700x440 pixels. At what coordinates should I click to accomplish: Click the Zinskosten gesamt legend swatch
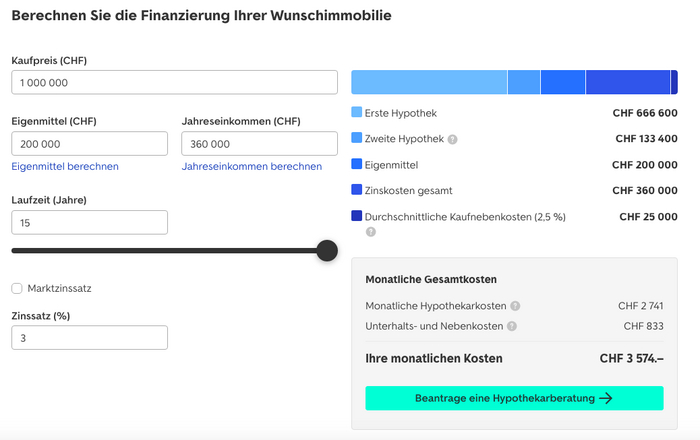pyautogui.click(x=357, y=190)
